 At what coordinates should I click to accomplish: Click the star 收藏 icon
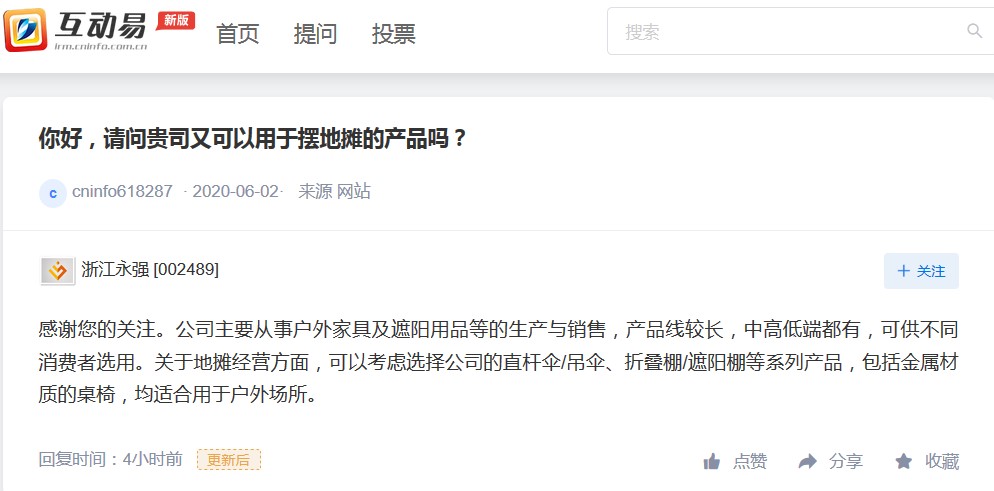click(903, 461)
